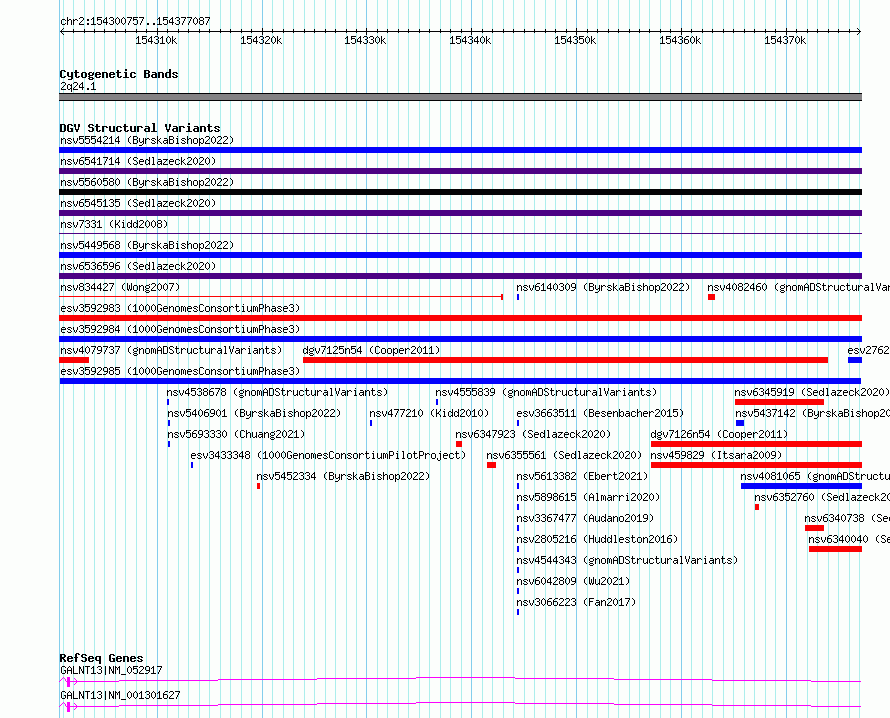Click the thin red nsv834427 variant line

tap(281, 297)
